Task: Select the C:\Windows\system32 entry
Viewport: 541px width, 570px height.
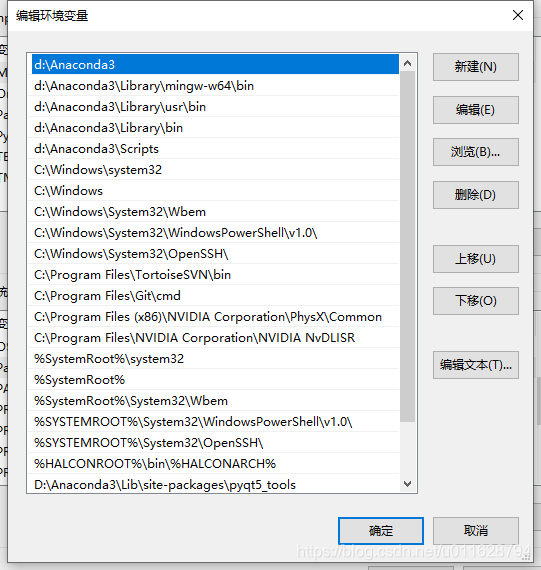Action: [215, 170]
